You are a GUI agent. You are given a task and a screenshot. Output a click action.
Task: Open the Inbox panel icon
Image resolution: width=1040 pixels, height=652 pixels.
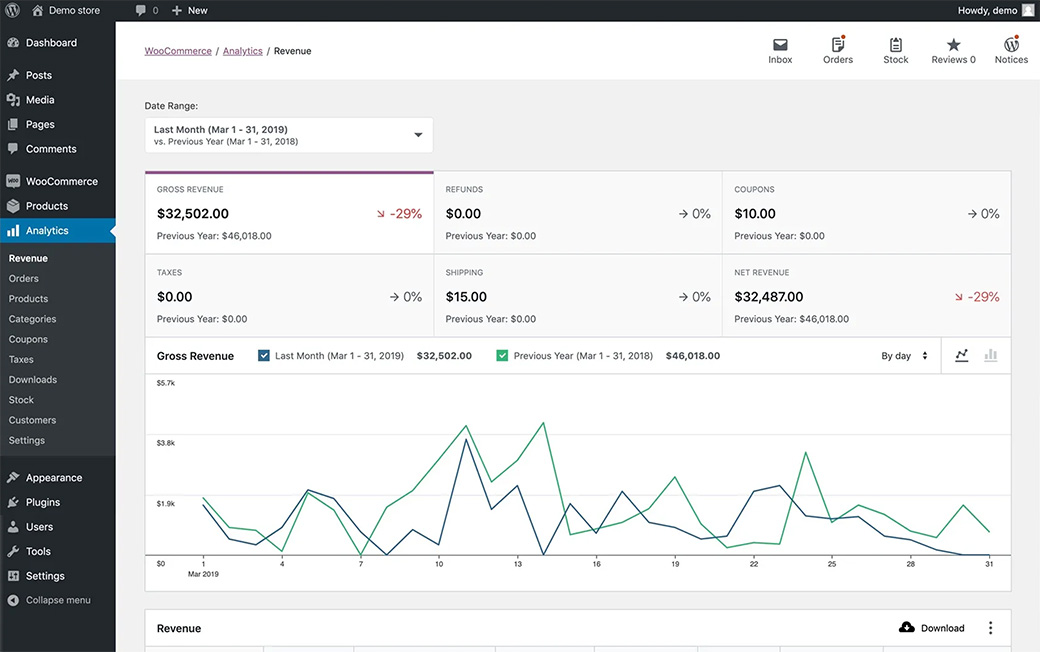click(780, 45)
